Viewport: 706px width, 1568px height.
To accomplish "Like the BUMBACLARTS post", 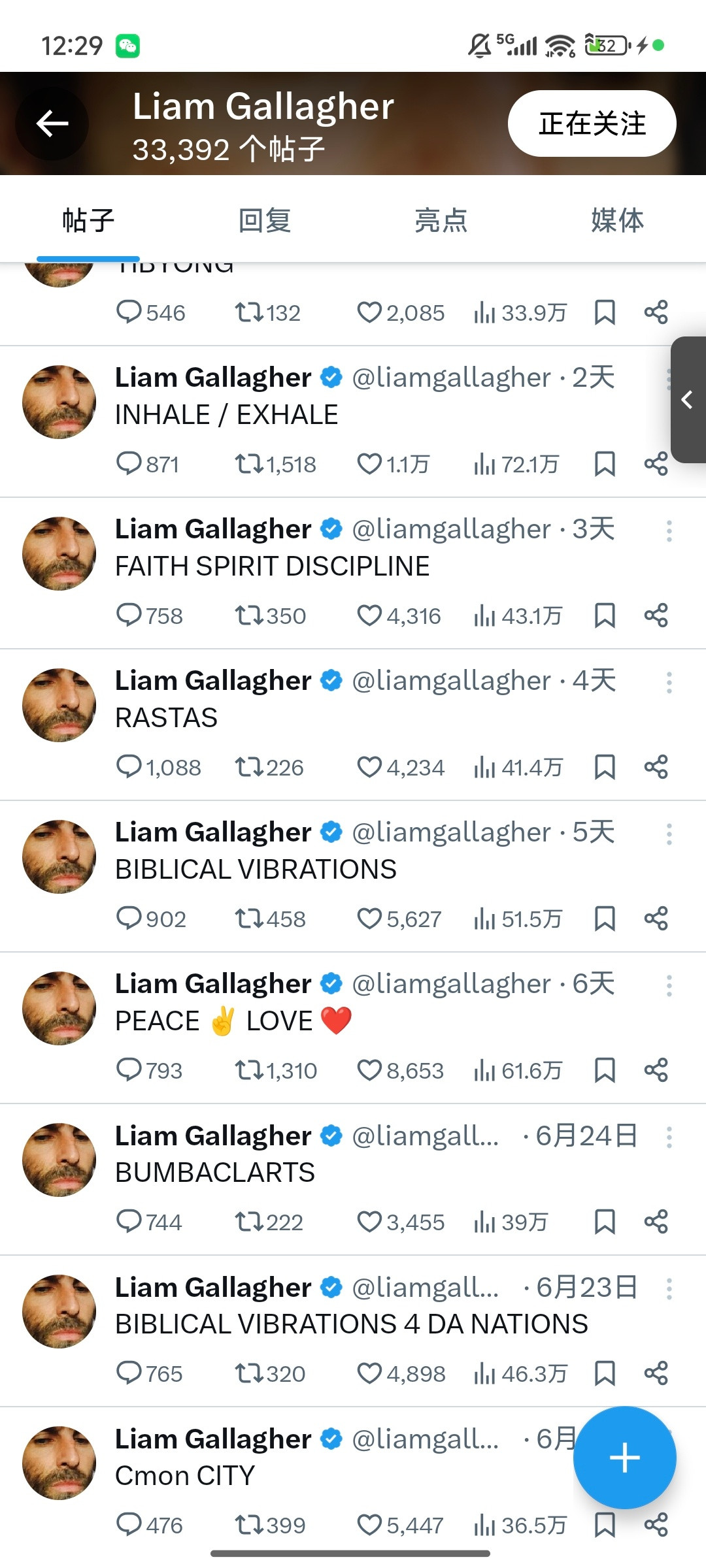I will 400,1222.
